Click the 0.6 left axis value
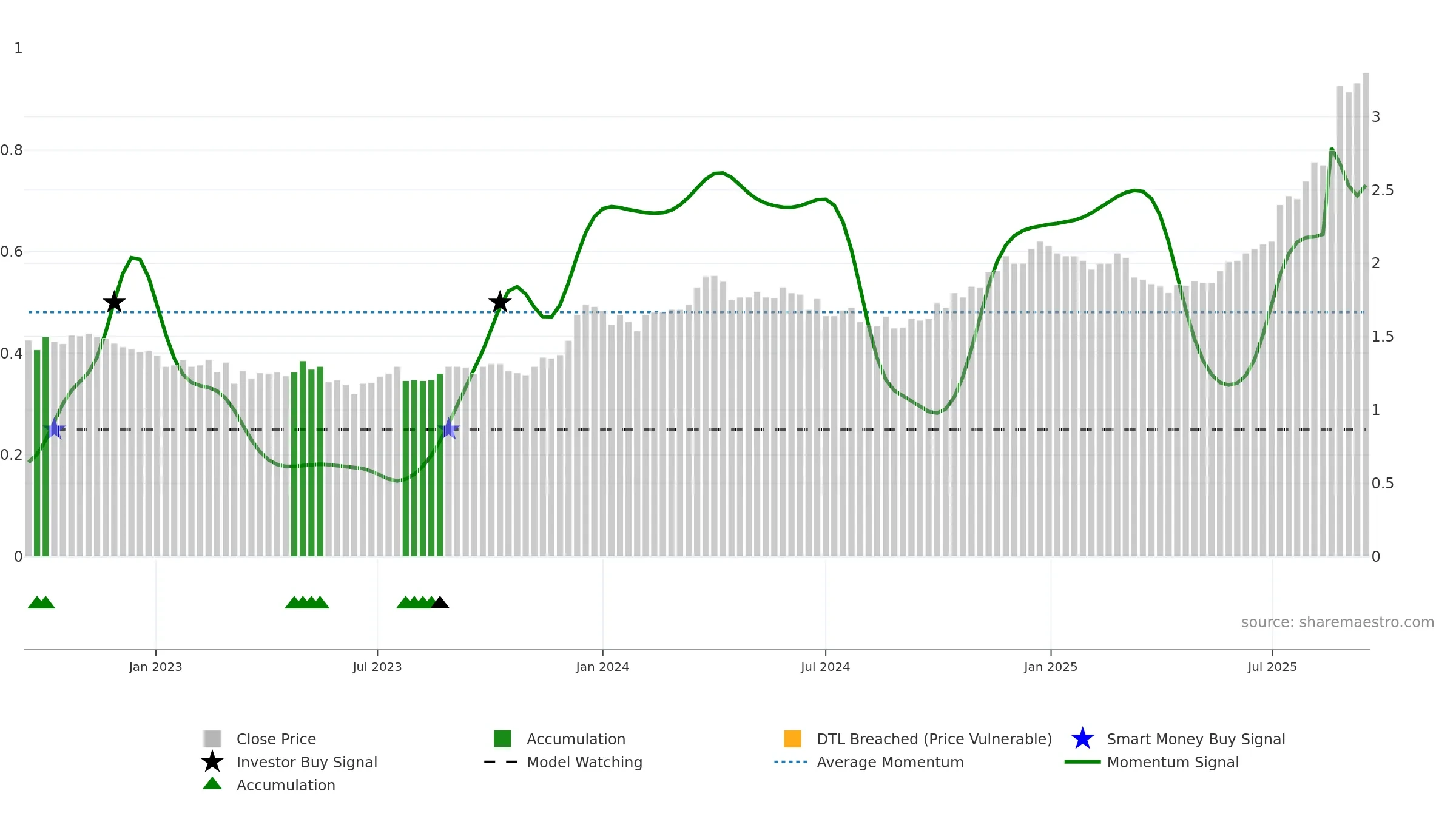This screenshot has width=1456, height=819. [12, 252]
